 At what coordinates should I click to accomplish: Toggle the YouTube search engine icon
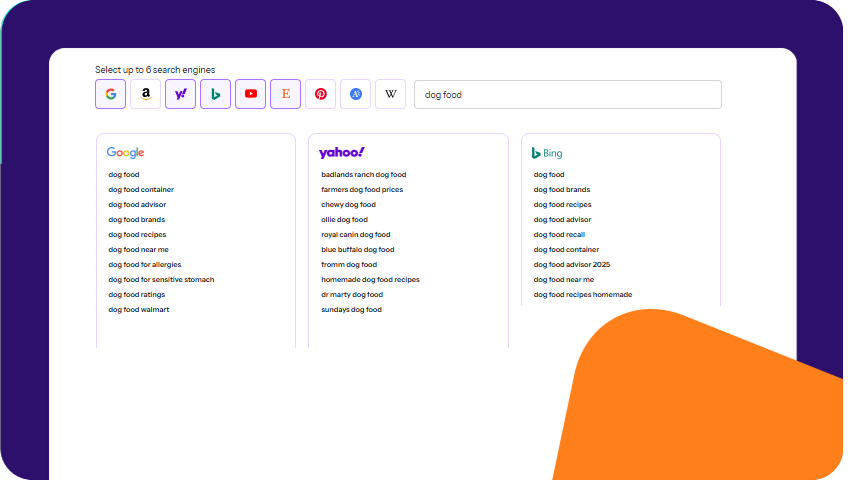click(250, 94)
